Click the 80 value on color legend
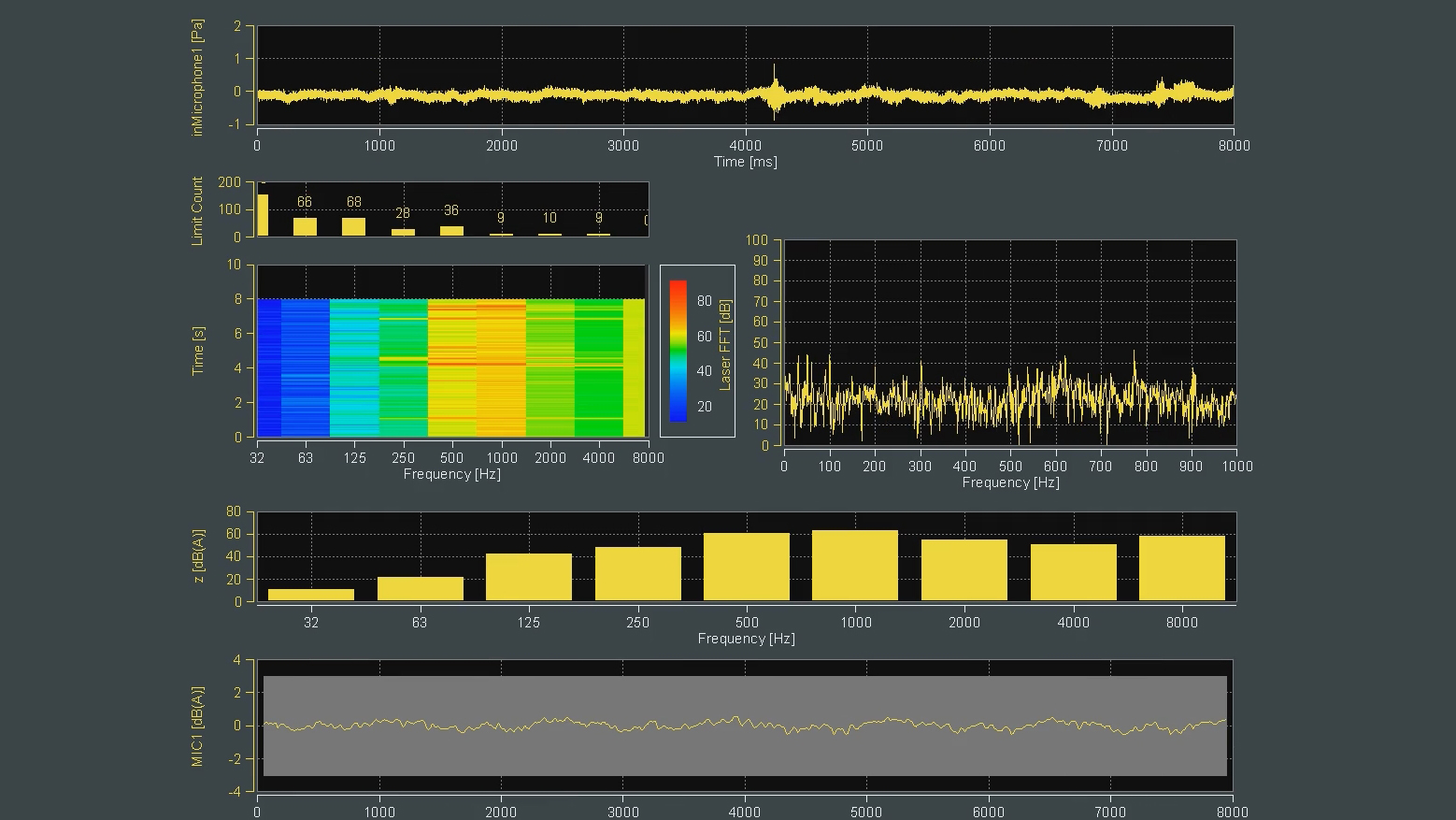The height and width of the screenshot is (820, 1456). pyautogui.click(x=705, y=301)
